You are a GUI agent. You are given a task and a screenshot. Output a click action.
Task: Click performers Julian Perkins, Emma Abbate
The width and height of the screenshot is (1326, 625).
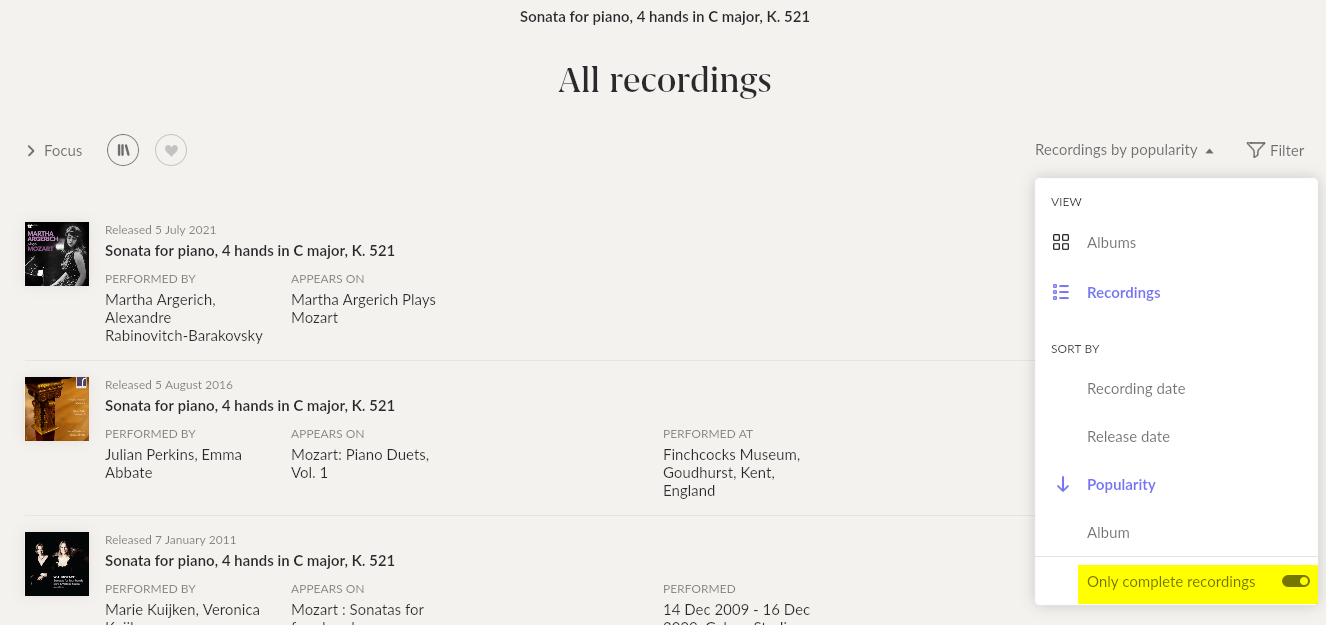173,463
